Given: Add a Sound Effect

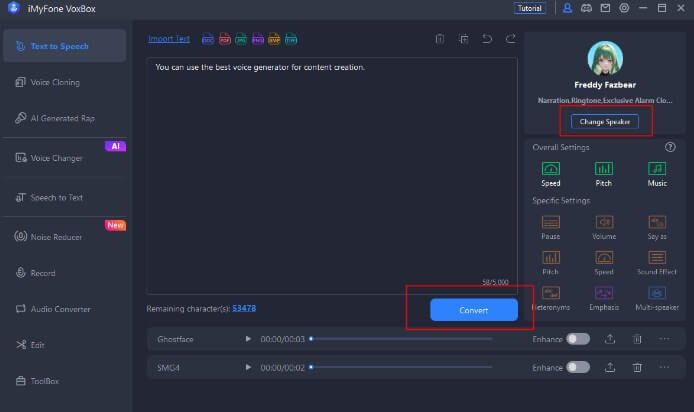Looking at the screenshot, I should pos(657,263).
